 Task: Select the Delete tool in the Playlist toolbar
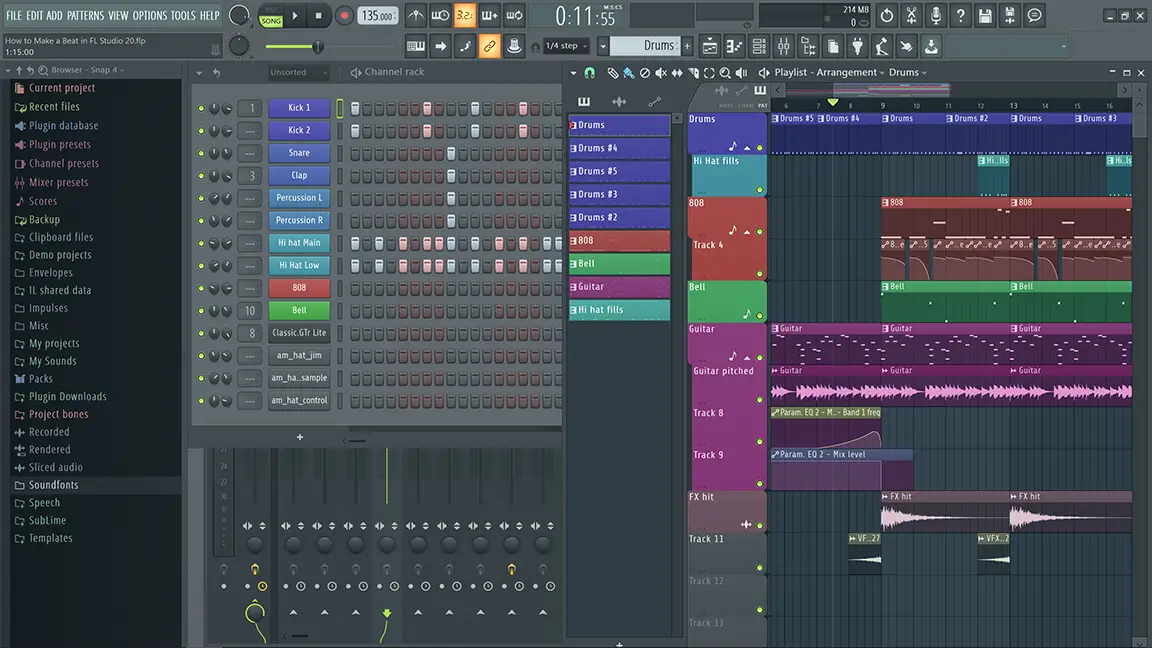coord(645,73)
